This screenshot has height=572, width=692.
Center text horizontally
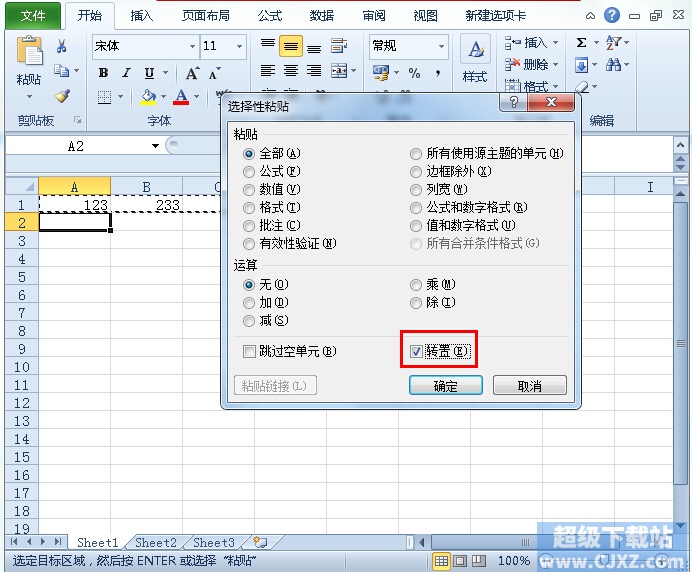click(x=291, y=71)
